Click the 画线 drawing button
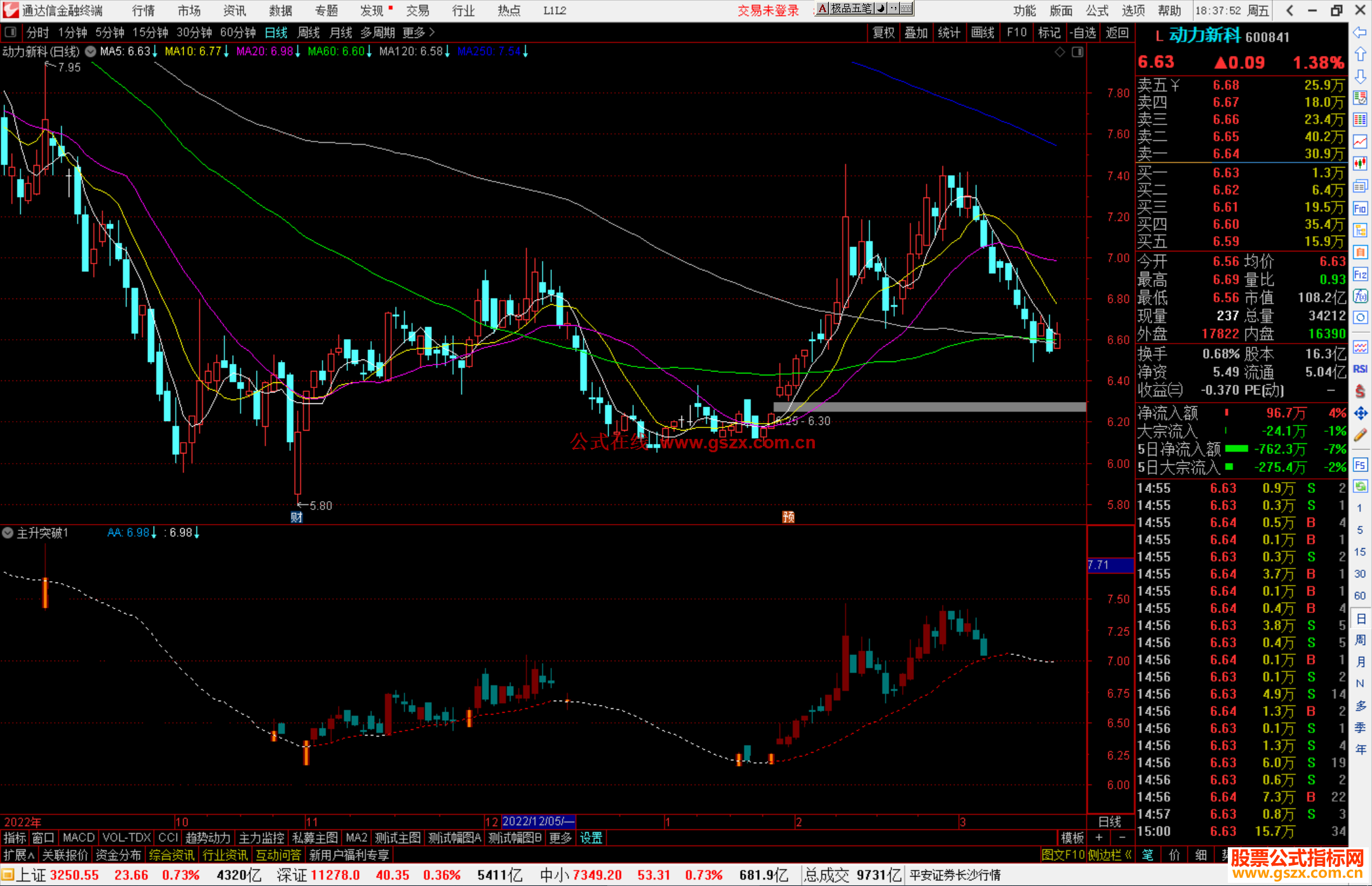The height and width of the screenshot is (886, 1372). (x=982, y=32)
